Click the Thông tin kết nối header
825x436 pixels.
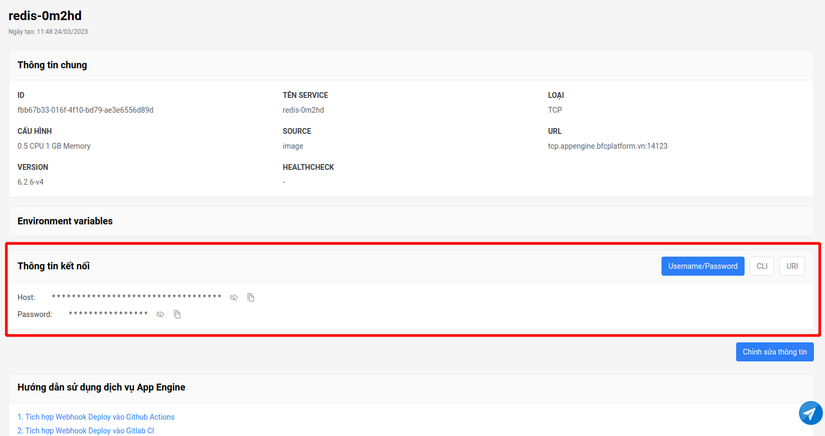[53, 266]
